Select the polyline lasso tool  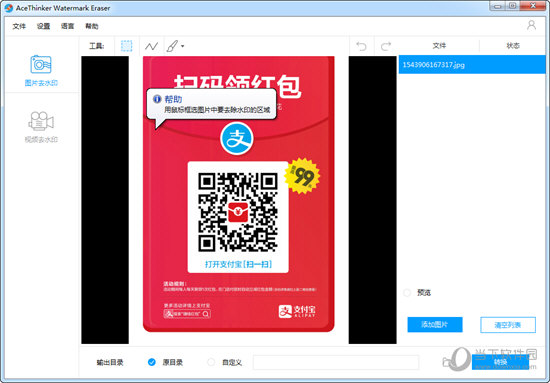(152, 46)
